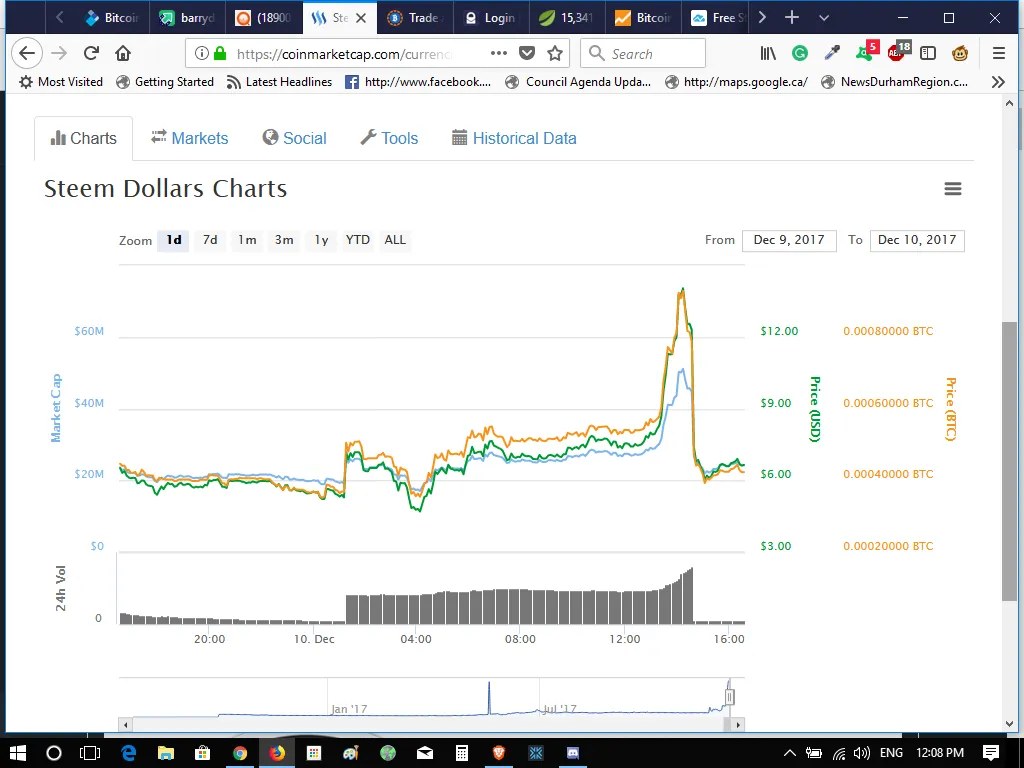The image size is (1024, 768).
Task: Select 7d chart zoom range
Action: point(210,240)
